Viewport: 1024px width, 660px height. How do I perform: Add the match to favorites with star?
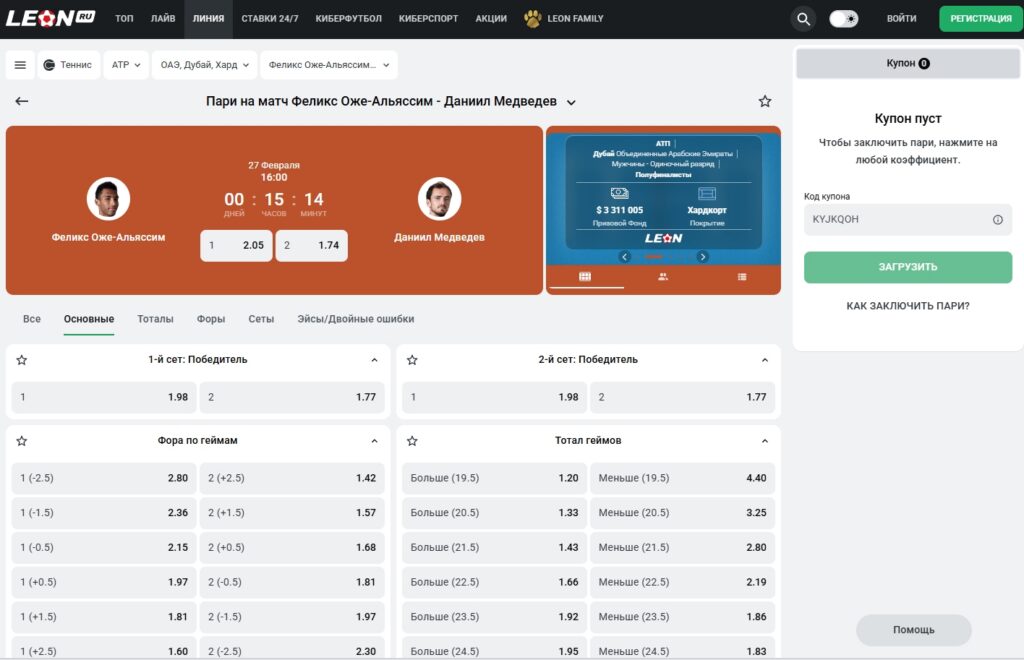pos(765,101)
